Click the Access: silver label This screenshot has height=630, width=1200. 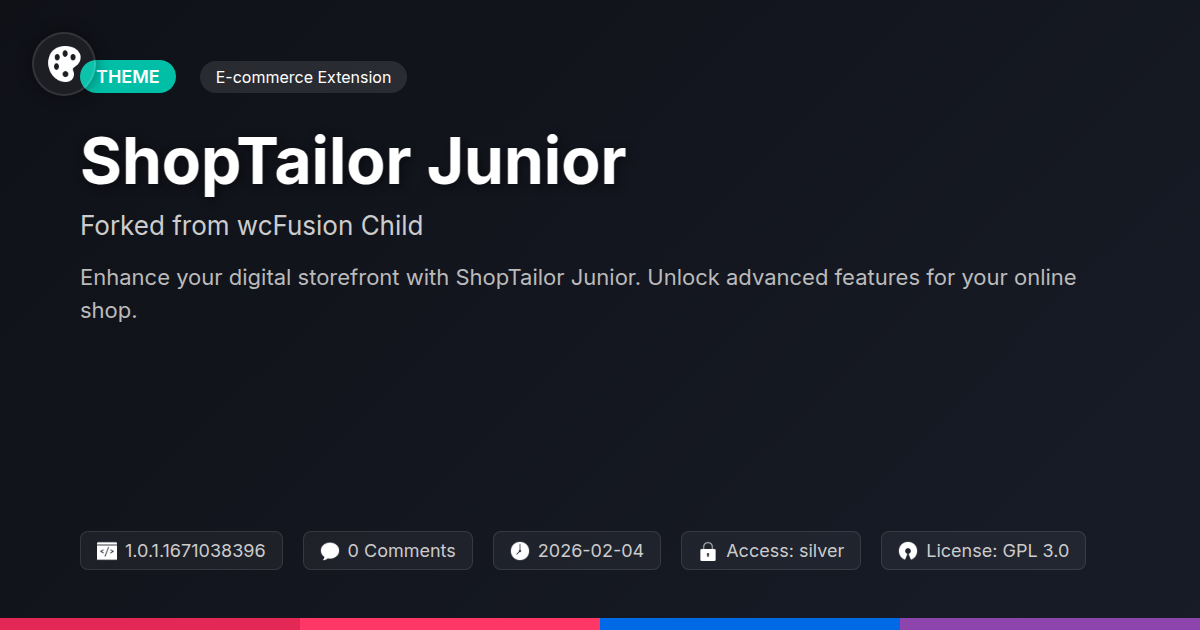coord(785,551)
